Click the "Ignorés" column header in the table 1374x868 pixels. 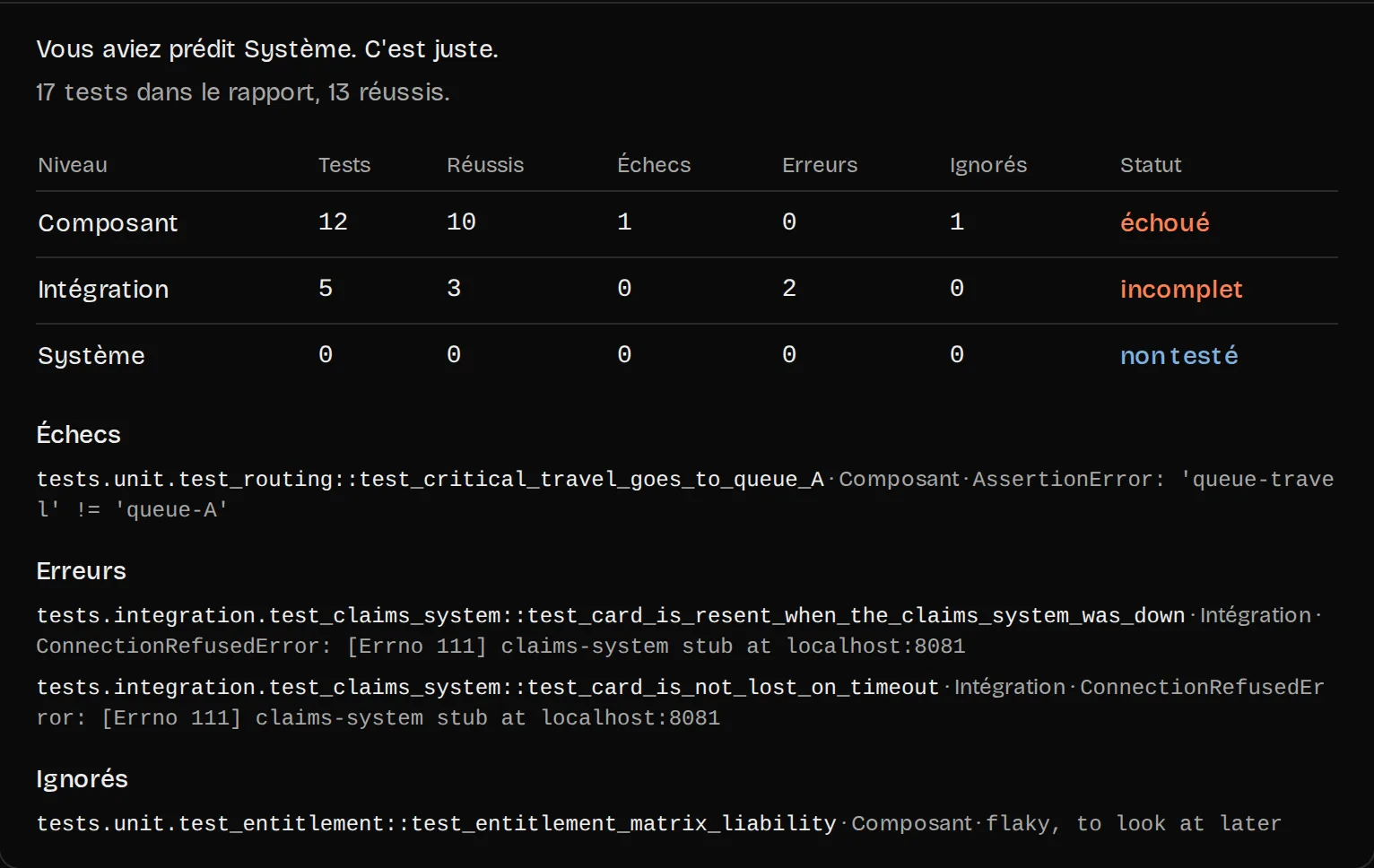tap(988, 165)
